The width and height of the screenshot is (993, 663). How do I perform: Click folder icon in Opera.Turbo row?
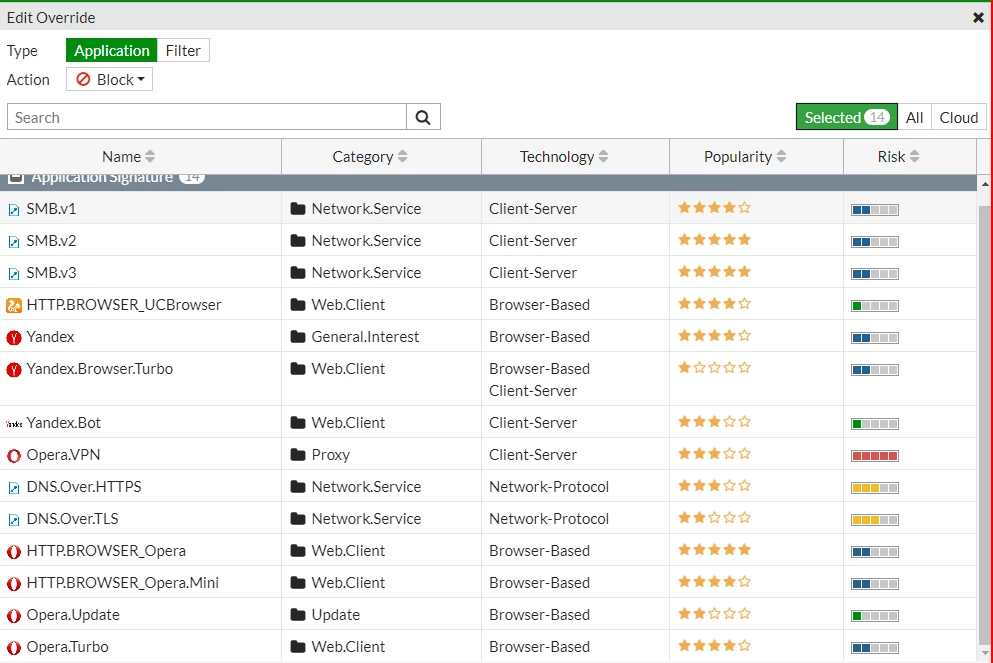click(x=298, y=647)
